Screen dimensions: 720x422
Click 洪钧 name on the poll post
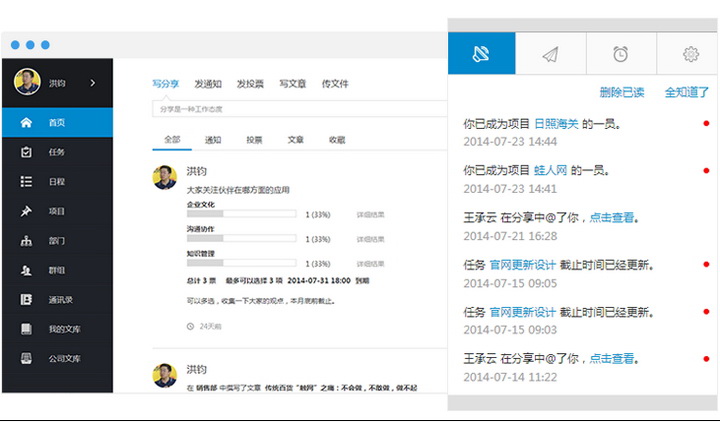197,171
